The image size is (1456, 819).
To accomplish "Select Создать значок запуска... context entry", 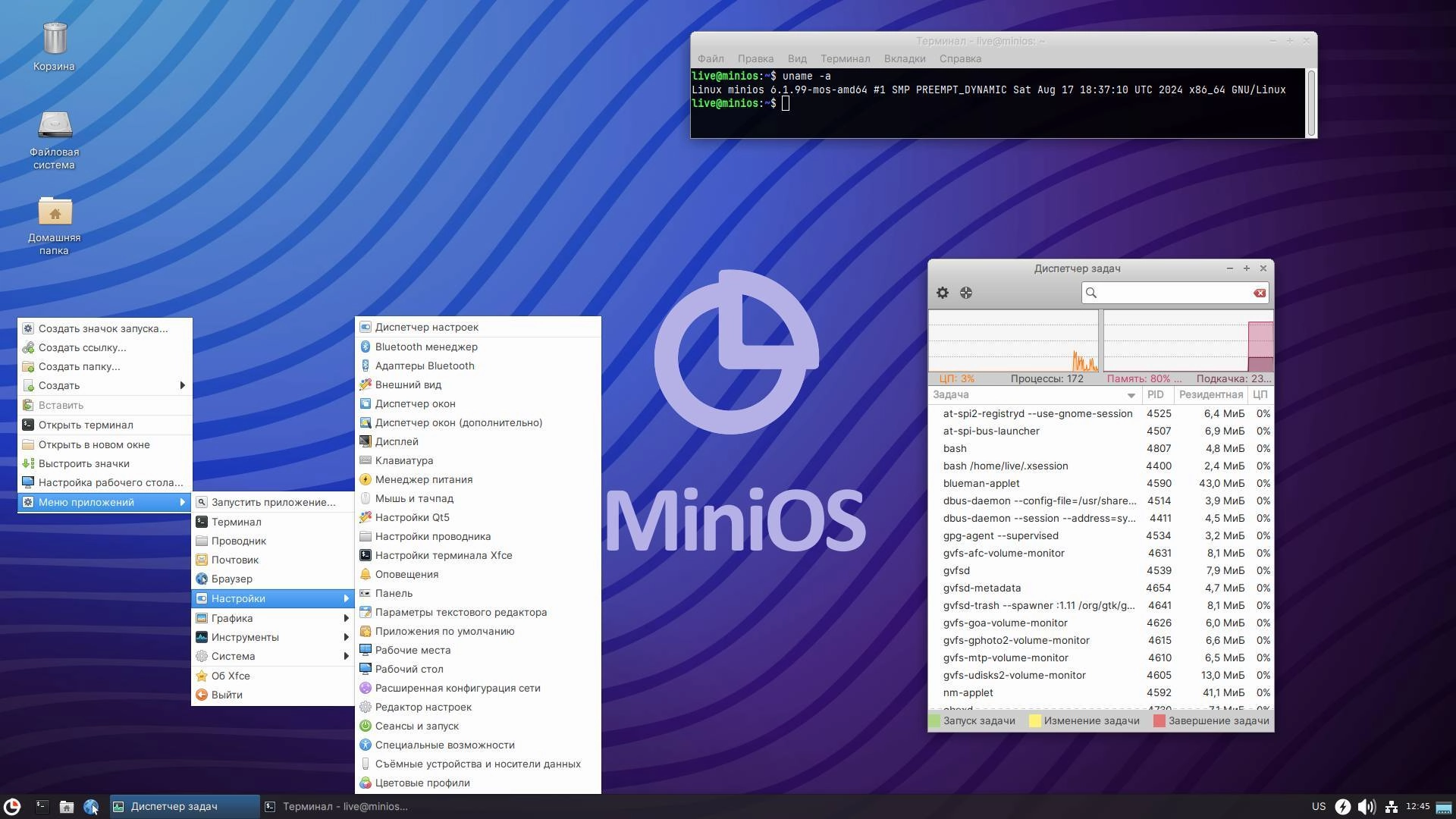I will tap(105, 328).
